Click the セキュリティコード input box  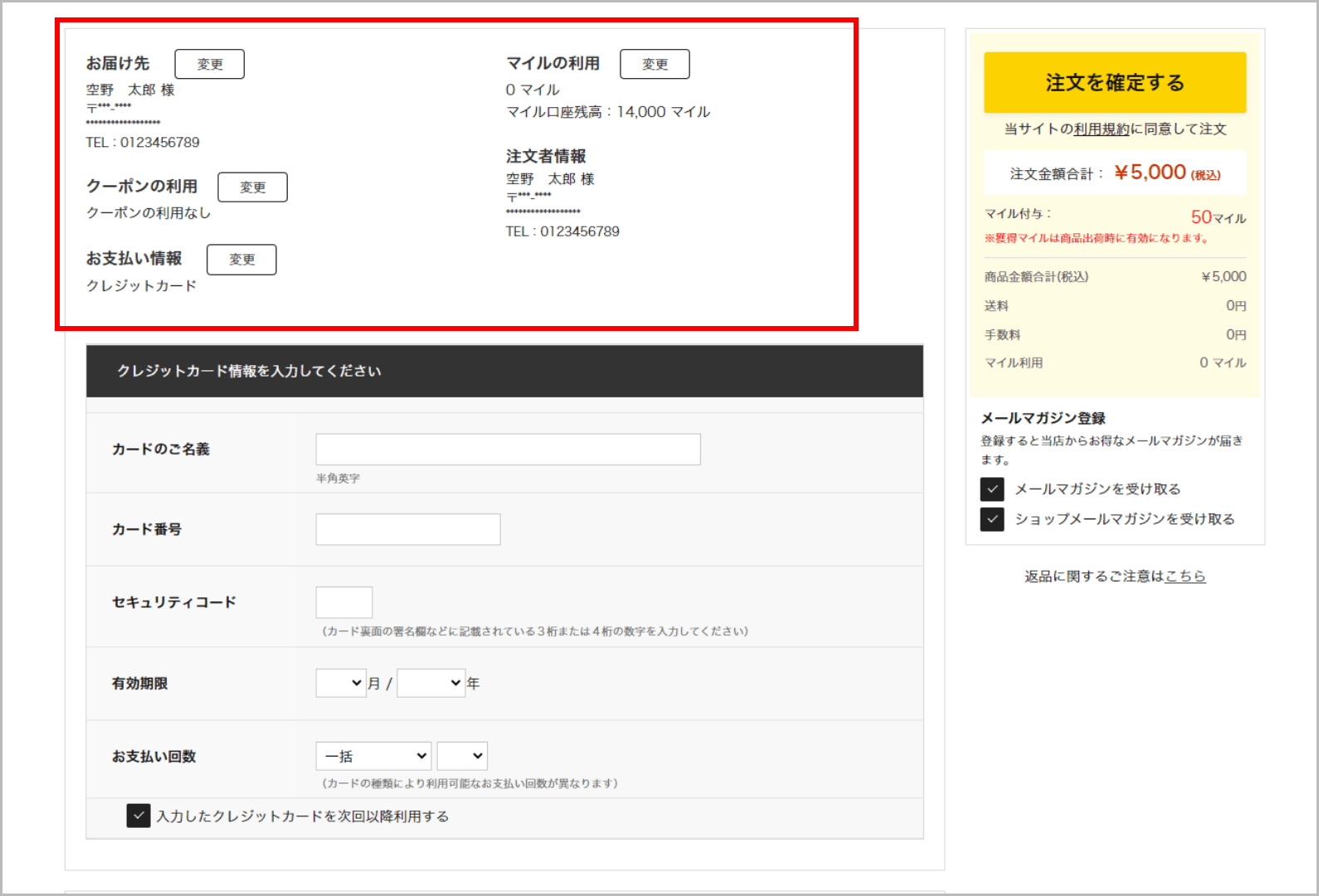pyautogui.click(x=343, y=602)
